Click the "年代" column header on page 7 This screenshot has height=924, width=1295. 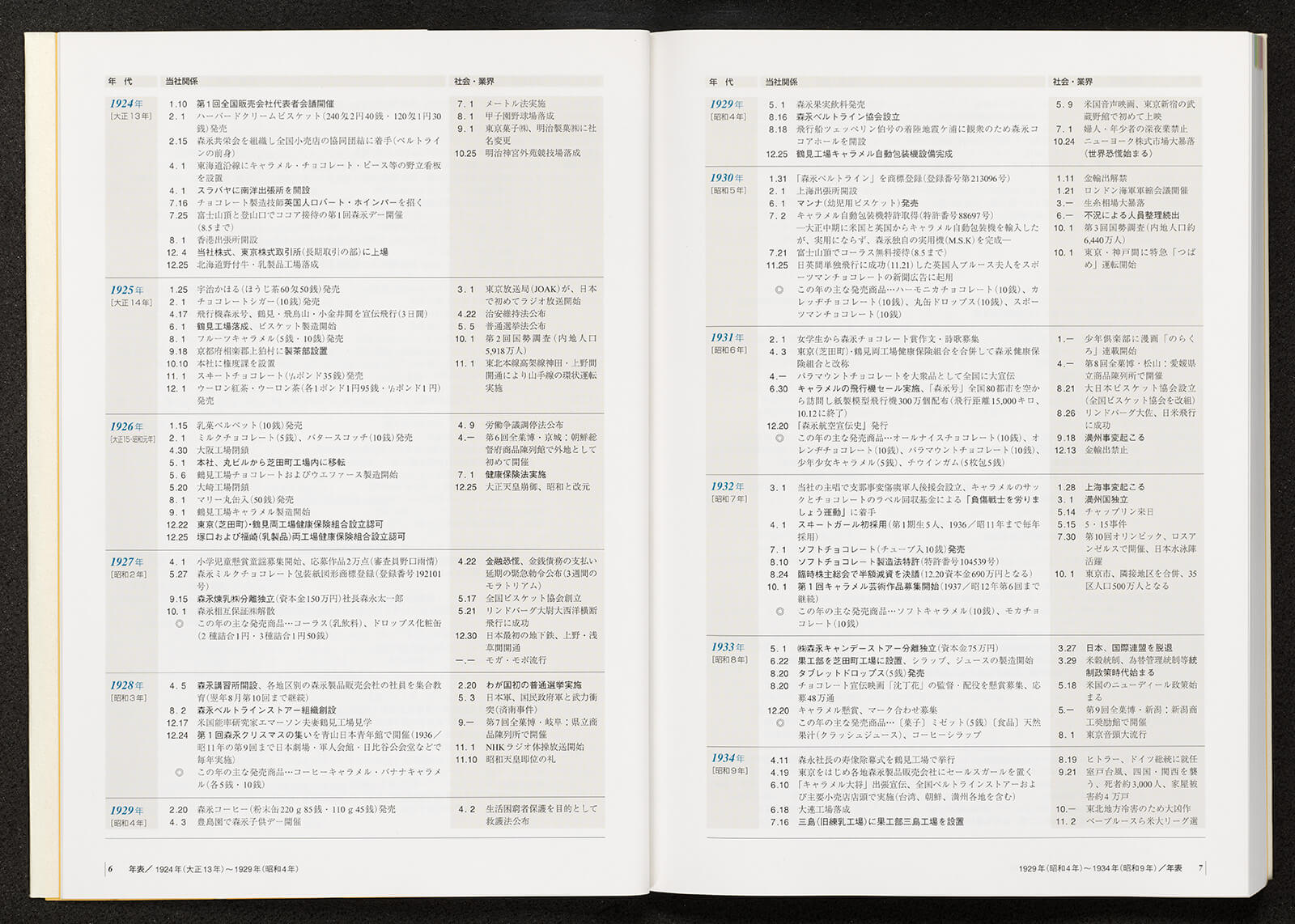(721, 82)
